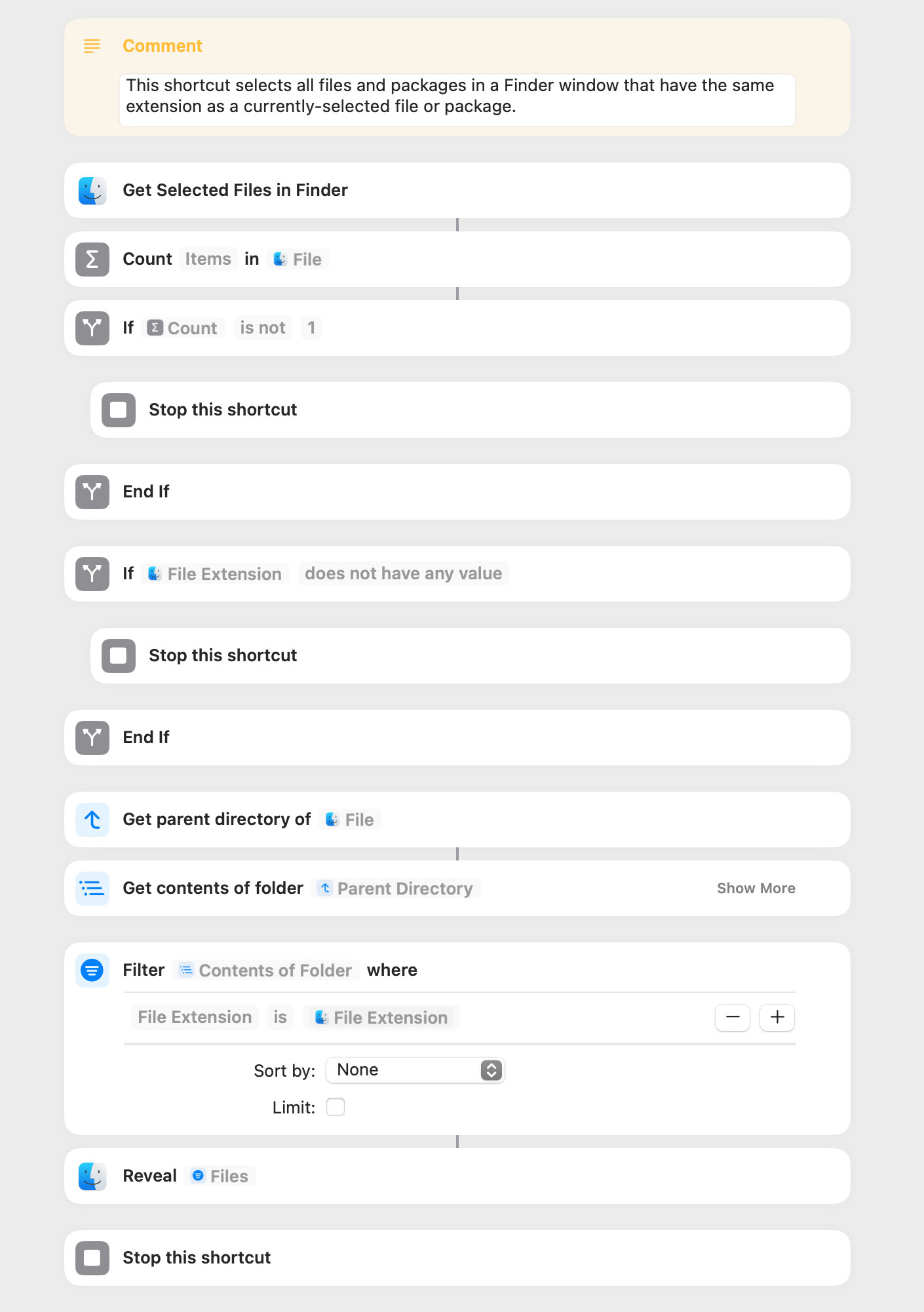The height and width of the screenshot is (1312, 924).
Task: Select the Items token in Count action
Action: (208, 260)
